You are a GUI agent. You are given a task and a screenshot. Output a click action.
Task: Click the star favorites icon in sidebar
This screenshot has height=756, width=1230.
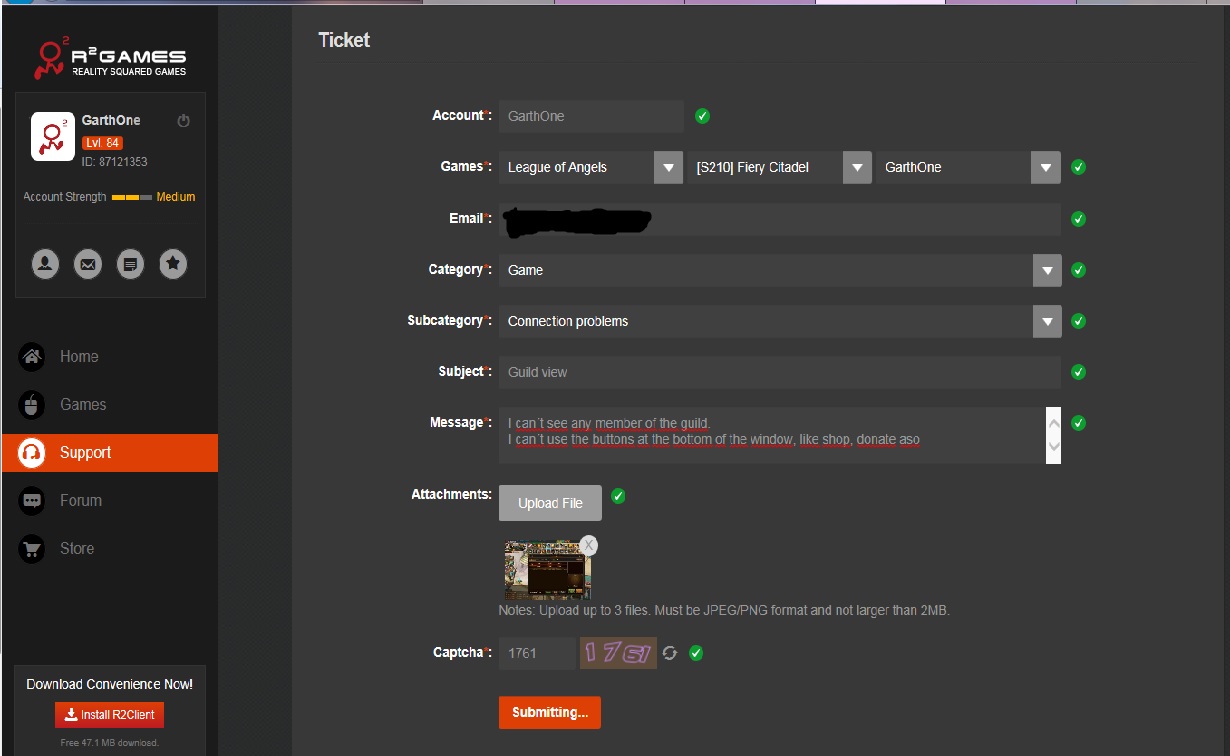tap(173, 264)
